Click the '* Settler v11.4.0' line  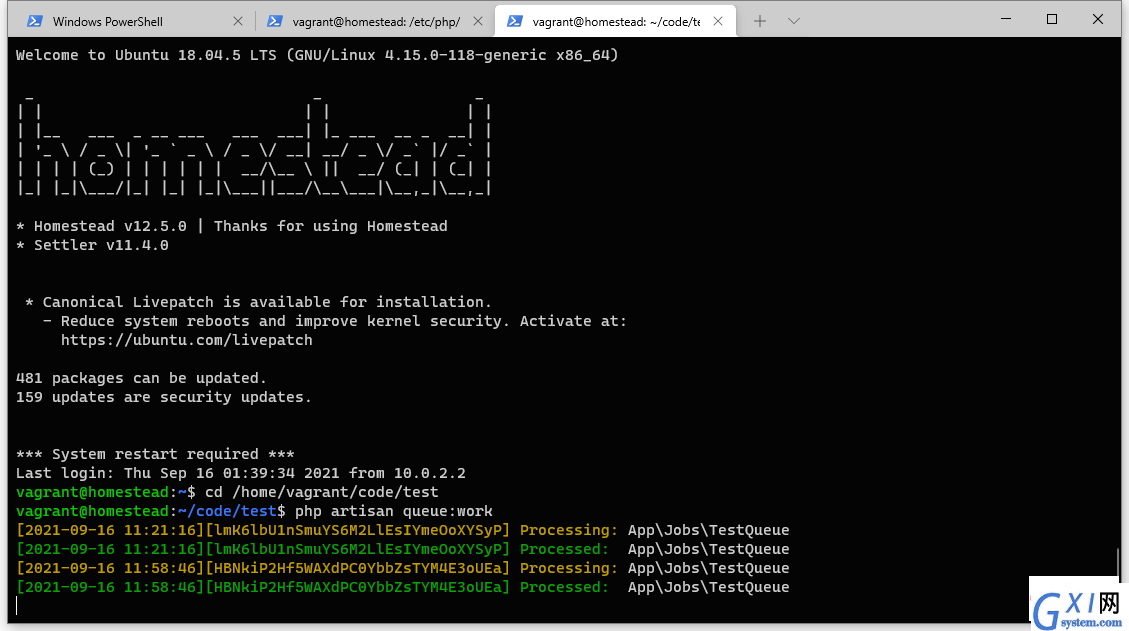point(92,245)
